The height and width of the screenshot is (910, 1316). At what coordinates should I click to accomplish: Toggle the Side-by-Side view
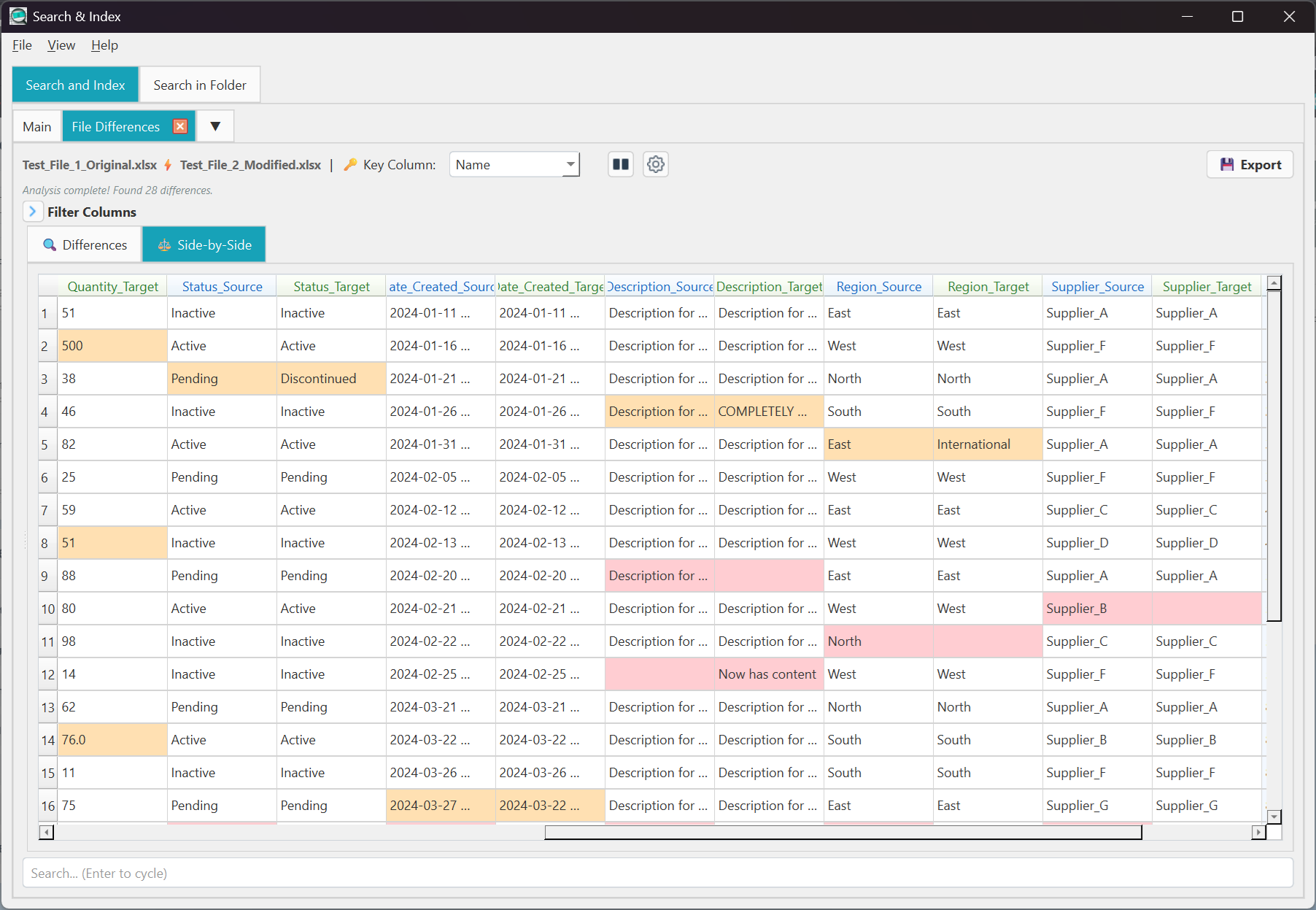coord(204,244)
